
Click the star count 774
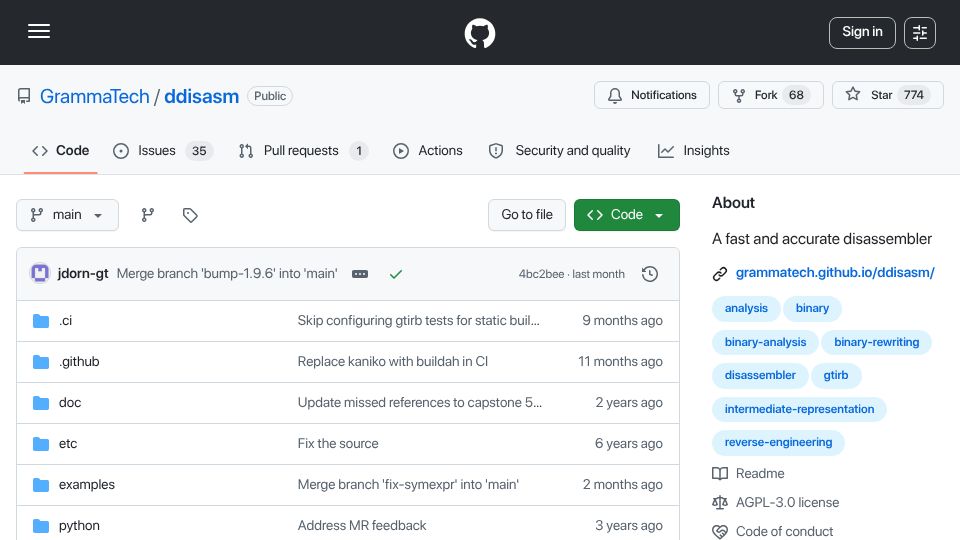[913, 95]
